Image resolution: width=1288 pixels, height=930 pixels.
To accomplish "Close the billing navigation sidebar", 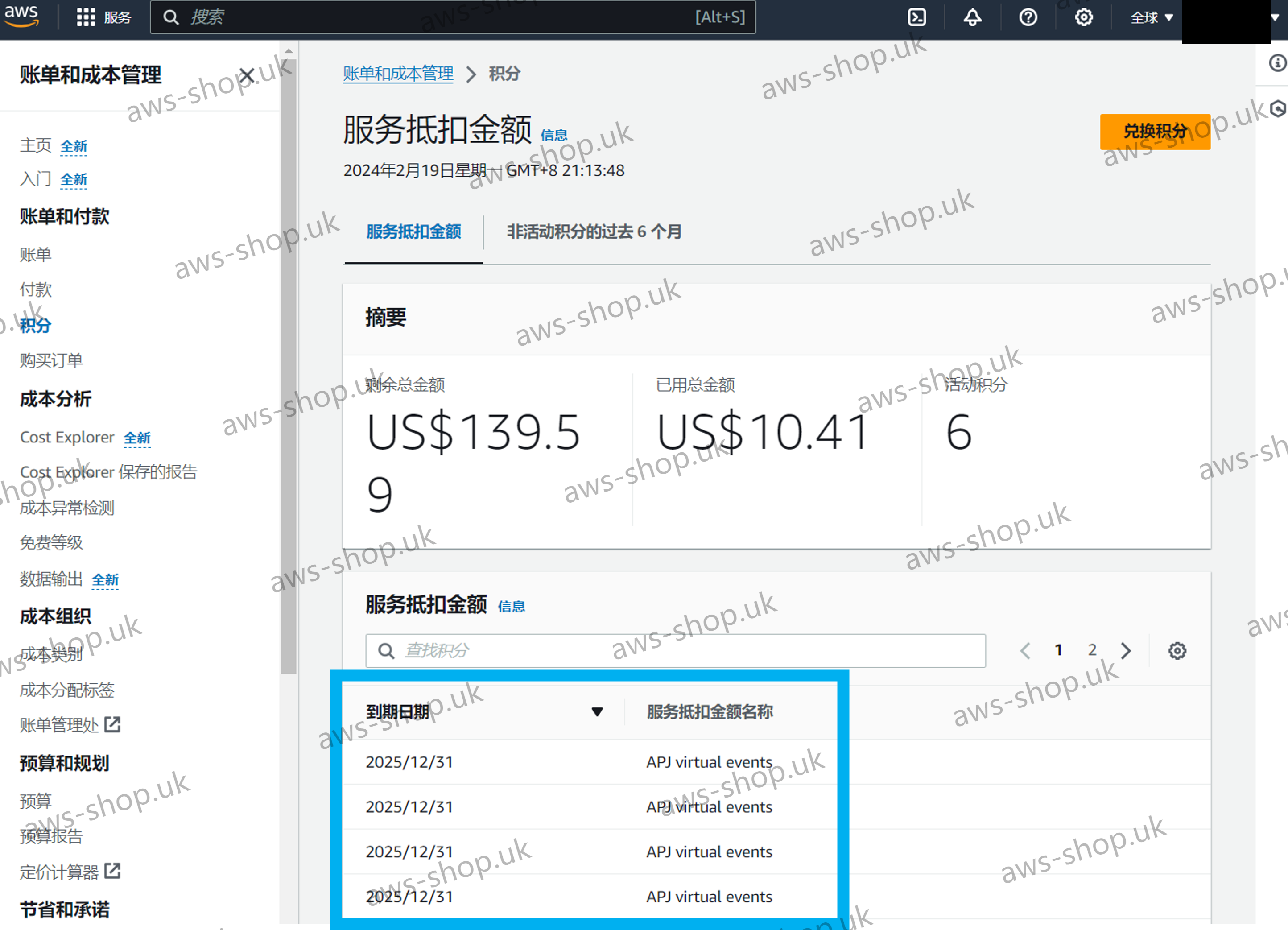I will pyautogui.click(x=247, y=75).
